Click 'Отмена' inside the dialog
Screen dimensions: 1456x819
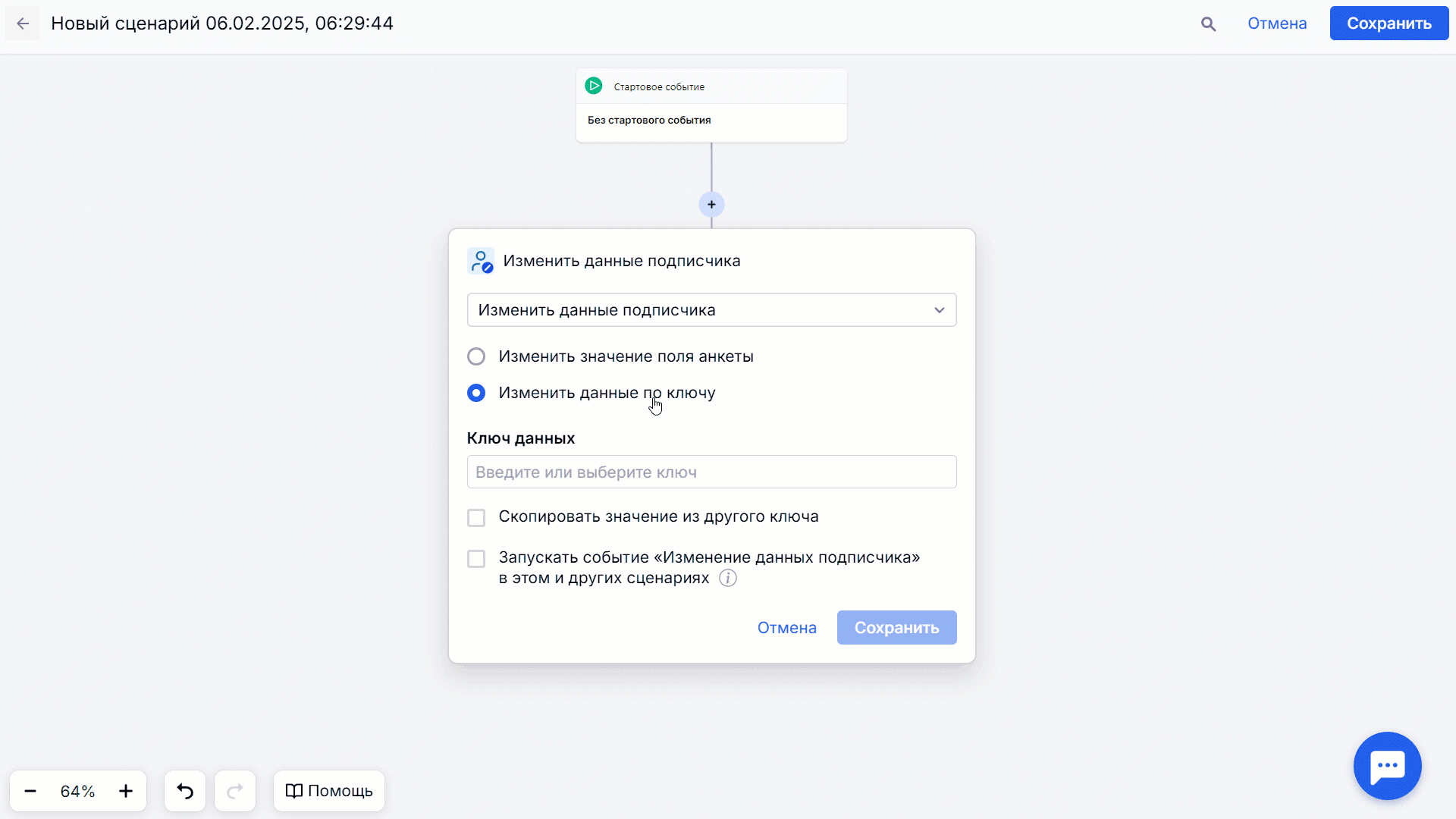(x=786, y=627)
